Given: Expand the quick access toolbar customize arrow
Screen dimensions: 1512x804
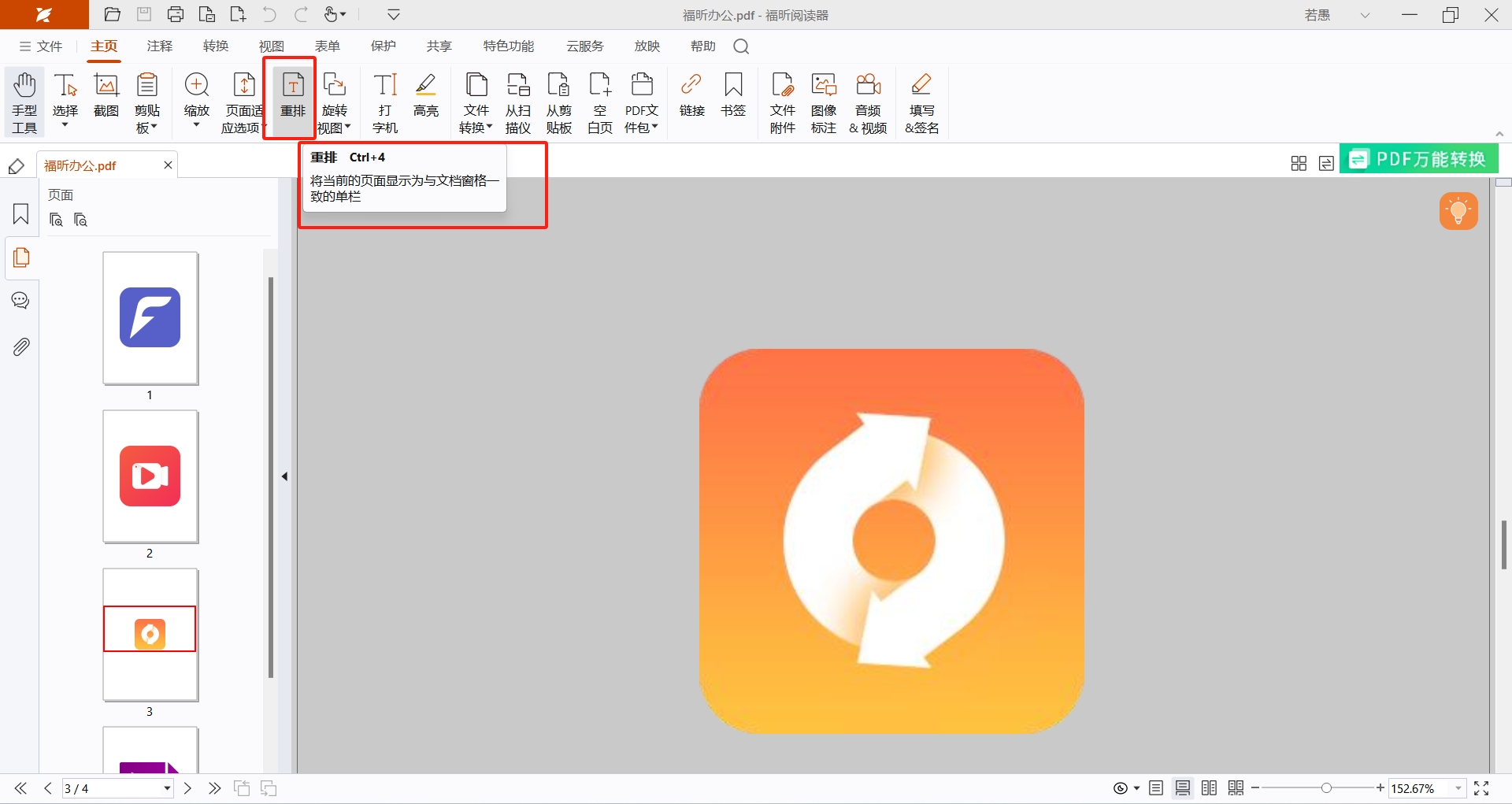Looking at the screenshot, I should pyautogui.click(x=394, y=14).
